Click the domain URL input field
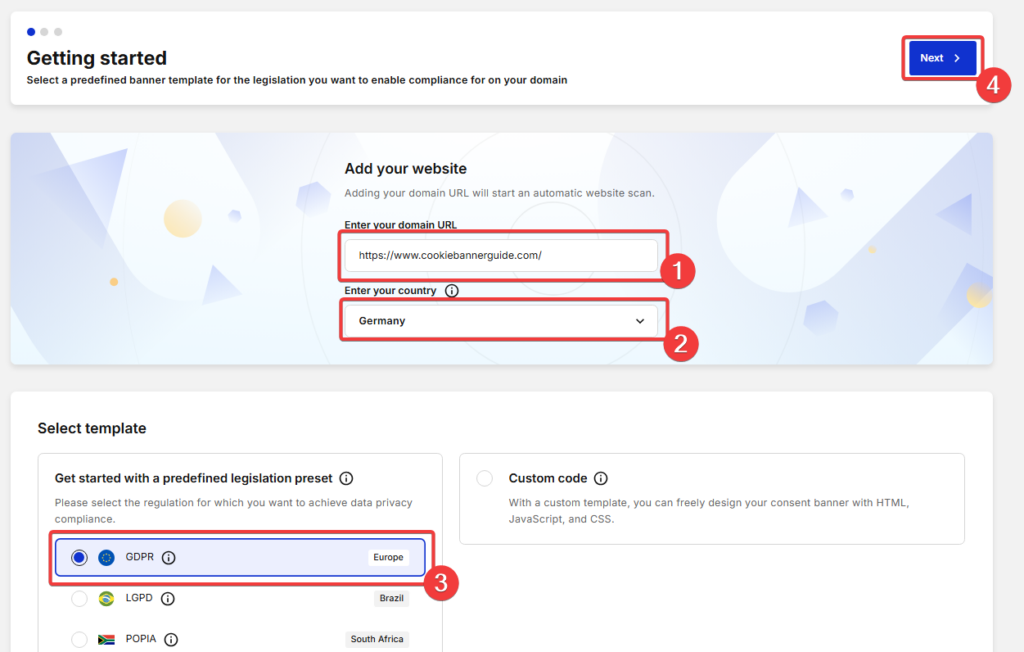The image size is (1024, 652). (500, 256)
